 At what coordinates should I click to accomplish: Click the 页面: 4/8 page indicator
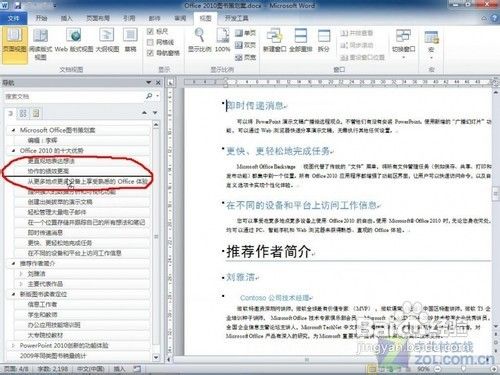(x=16, y=369)
